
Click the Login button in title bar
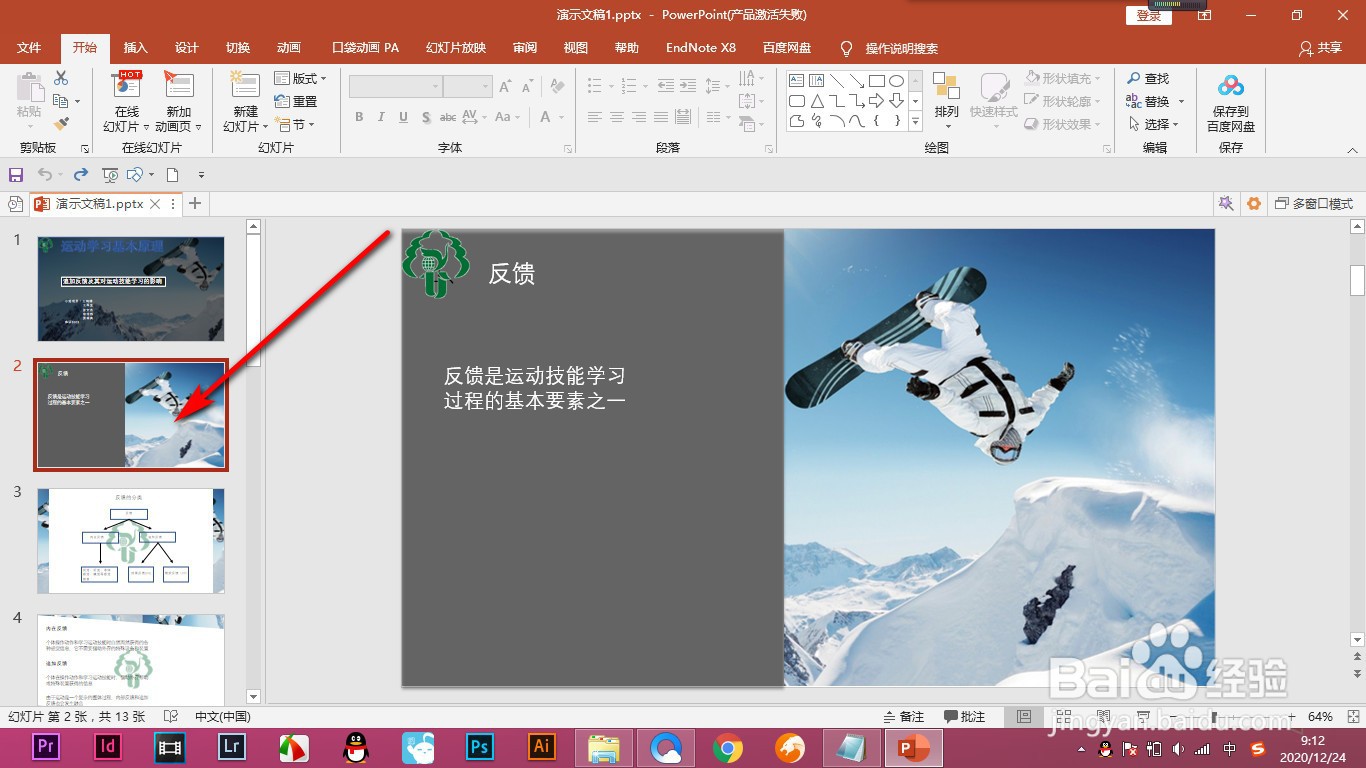coord(1149,15)
